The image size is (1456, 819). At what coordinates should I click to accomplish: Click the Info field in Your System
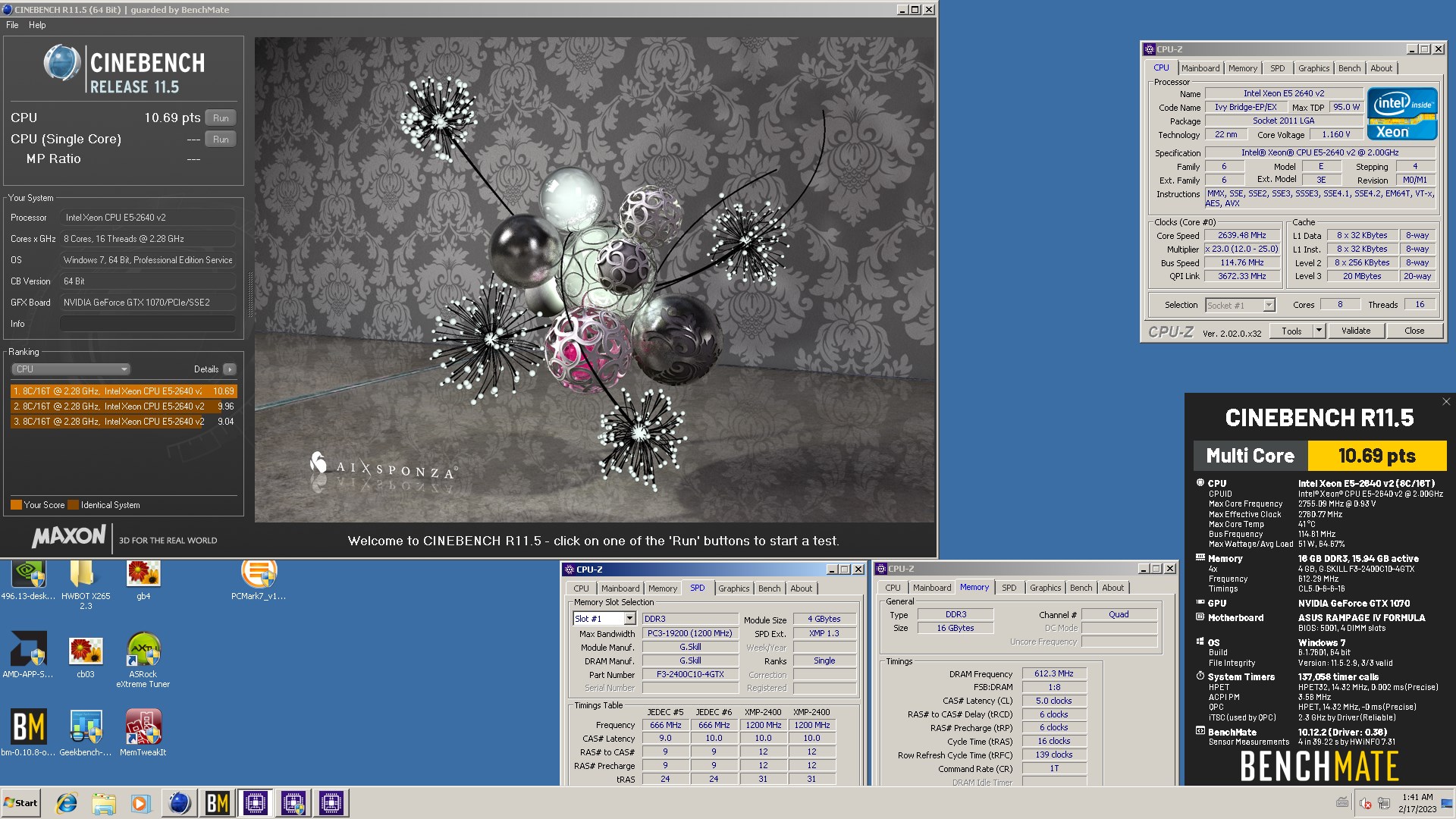click(x=147, y=324)
